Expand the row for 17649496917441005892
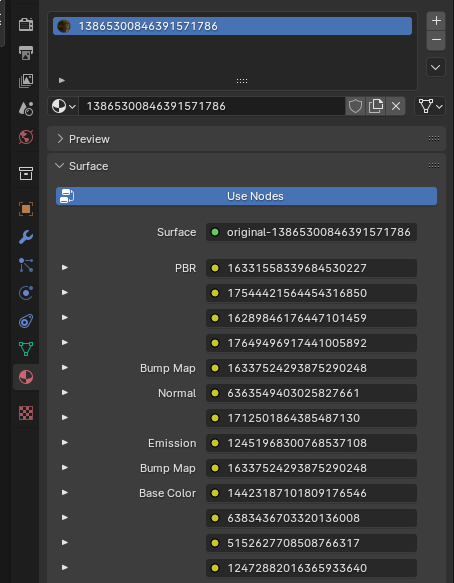This screenshot has width=454, height=583. 65,342
